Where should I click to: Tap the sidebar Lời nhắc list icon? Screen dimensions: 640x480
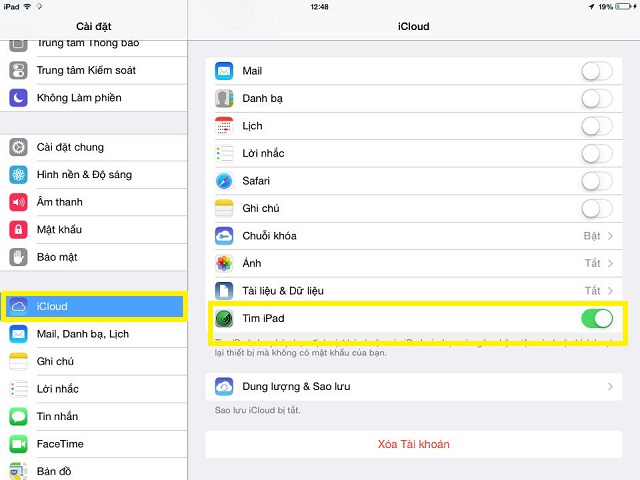[x=18, y=389]
